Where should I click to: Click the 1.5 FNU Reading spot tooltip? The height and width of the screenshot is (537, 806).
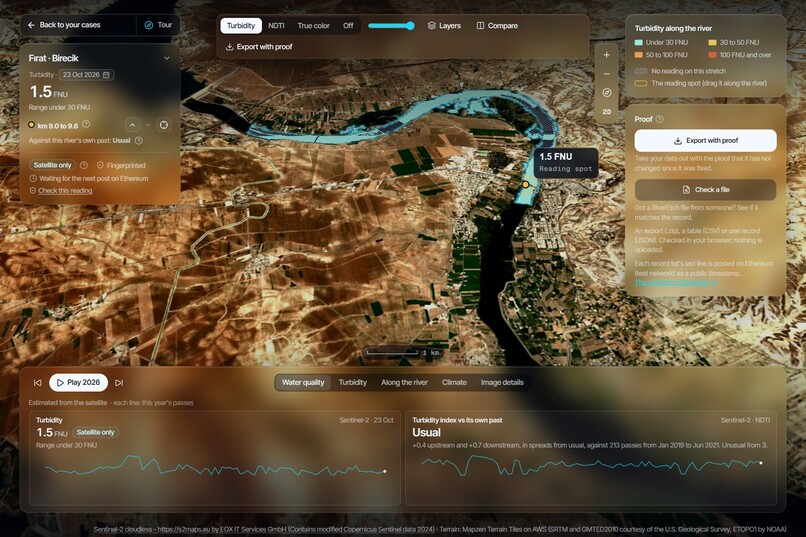pos(565,162)
